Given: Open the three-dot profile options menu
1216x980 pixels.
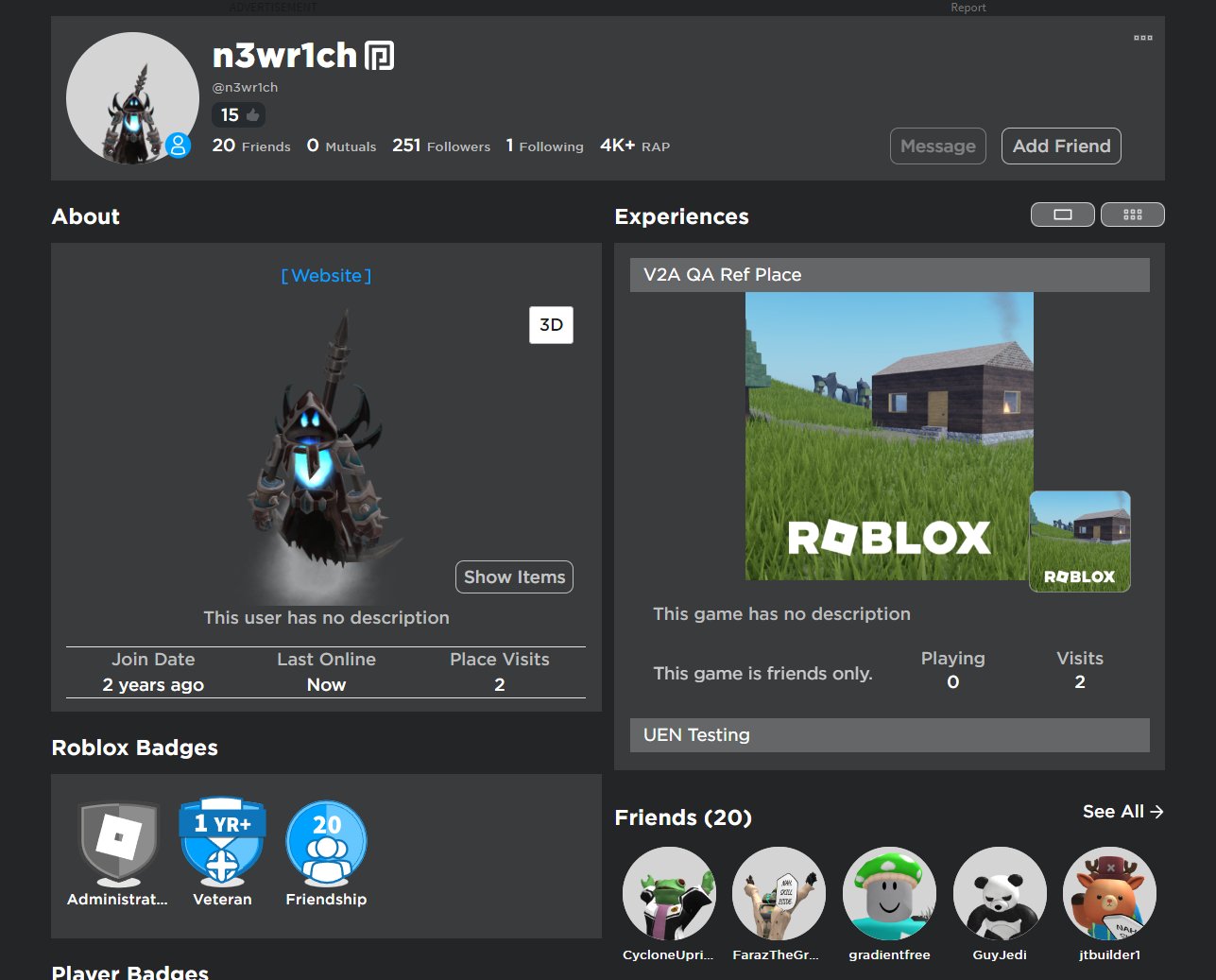Looking at the screenshot, I should coord(1142,38).
